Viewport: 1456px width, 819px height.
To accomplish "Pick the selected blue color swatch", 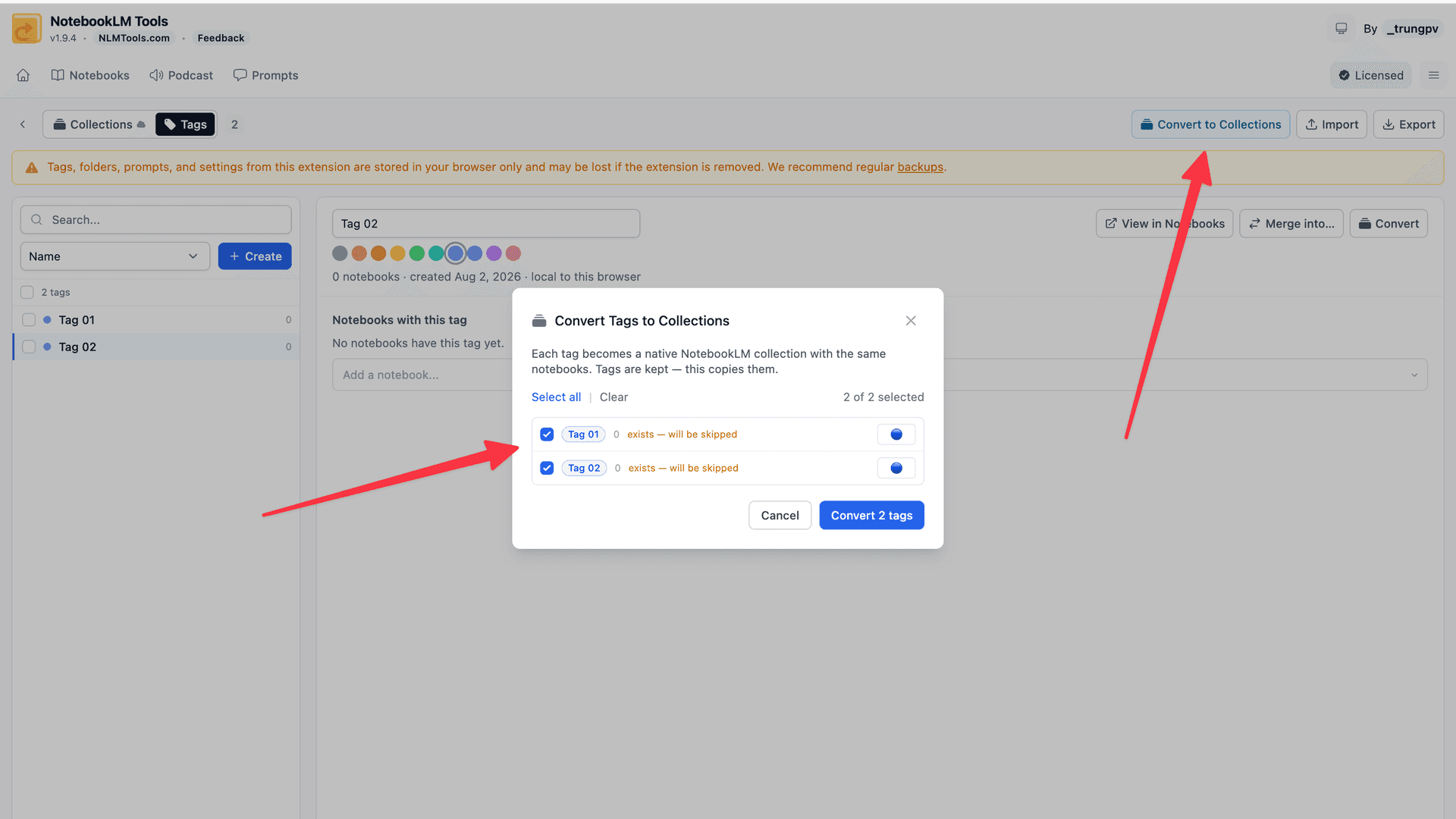I will tap(455, 253).
